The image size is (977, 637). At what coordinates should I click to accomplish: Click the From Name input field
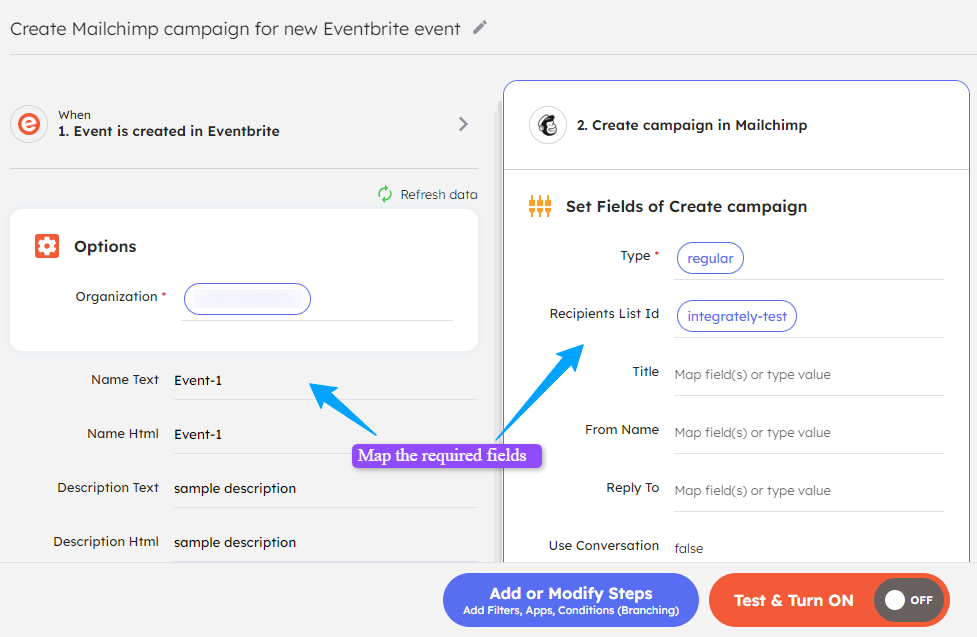tap(807, 433)
